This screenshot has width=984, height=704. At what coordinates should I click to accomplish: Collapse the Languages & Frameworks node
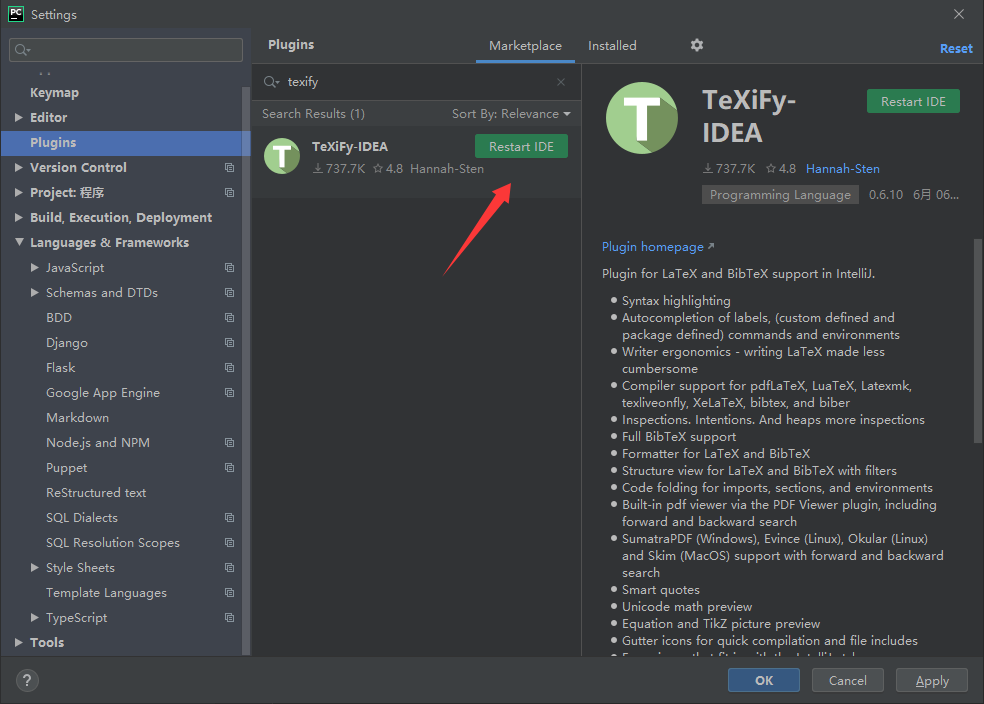tap(19, 242)
